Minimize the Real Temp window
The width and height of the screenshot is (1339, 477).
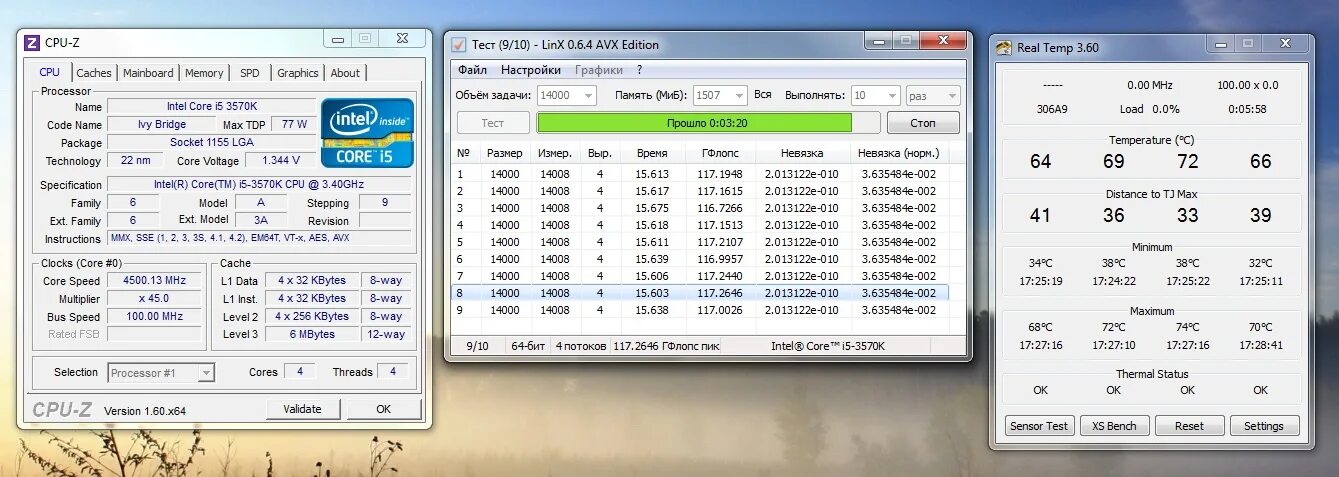pyautogui.click(x=1222, y=43)
